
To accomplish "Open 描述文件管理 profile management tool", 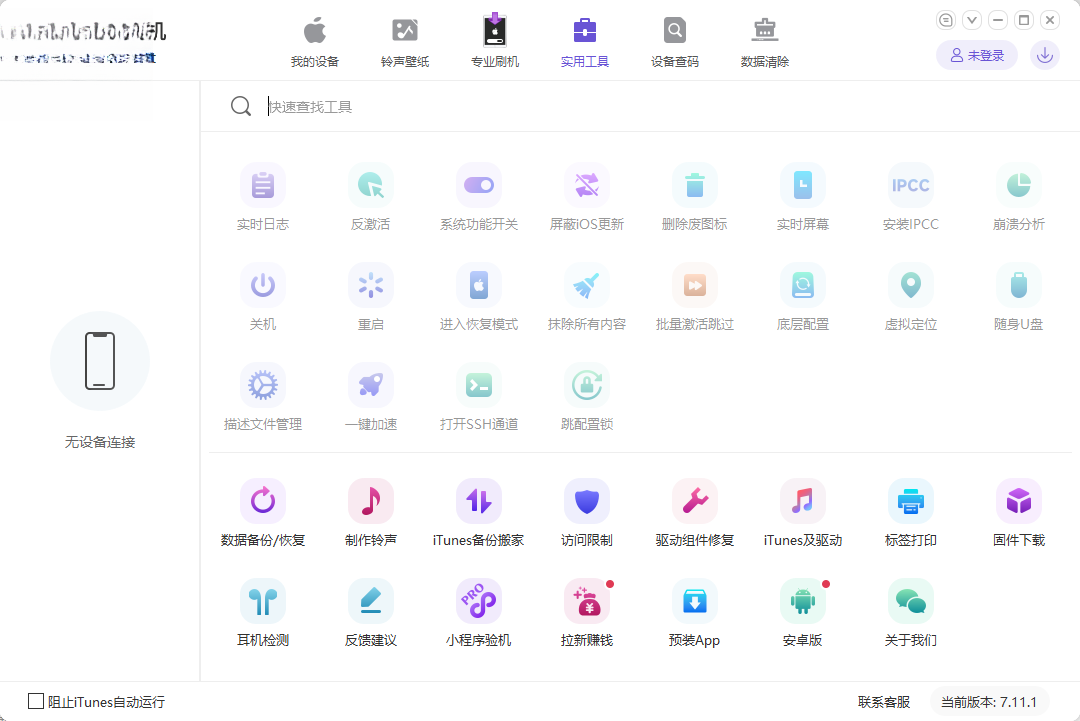I will (262, 385).
